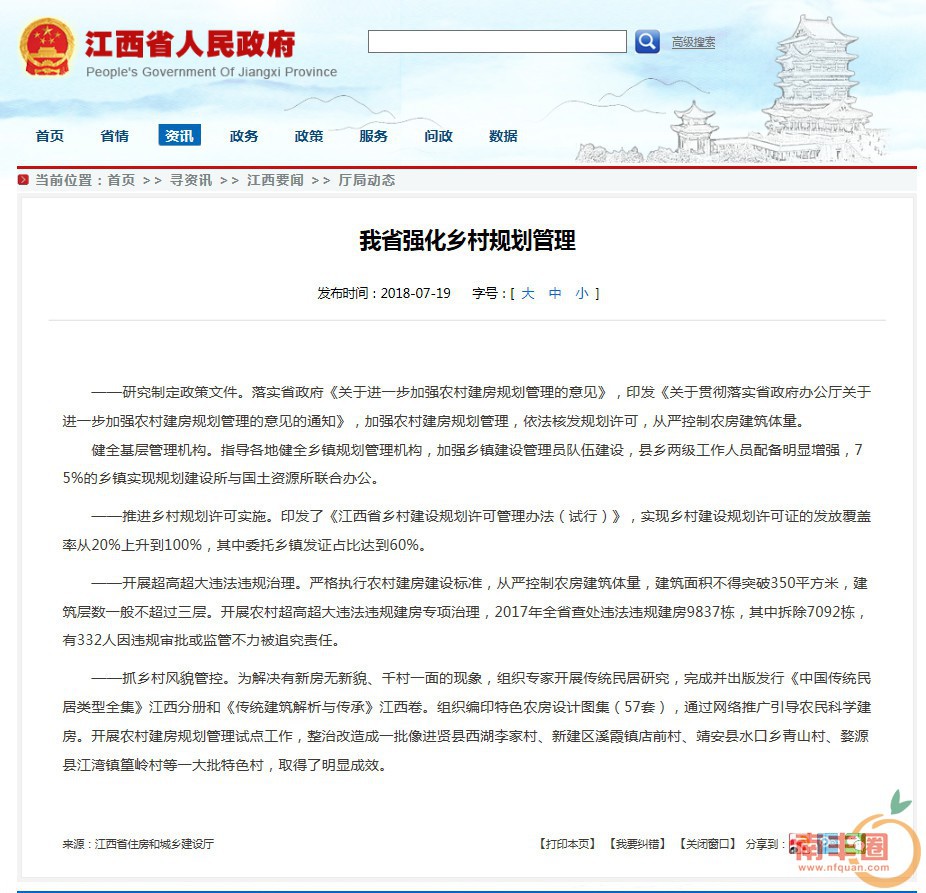The height and width of the screenshot is (893, 926).
Task: Go to the 首页 navigation tab
Action: click(49, 136)
